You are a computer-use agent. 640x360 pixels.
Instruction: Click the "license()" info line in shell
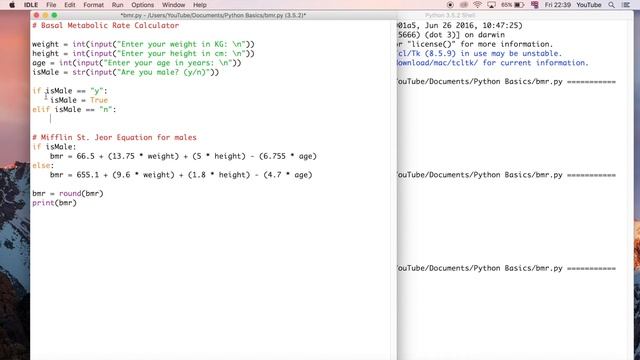pyautogui.click(x=475, y=44)
